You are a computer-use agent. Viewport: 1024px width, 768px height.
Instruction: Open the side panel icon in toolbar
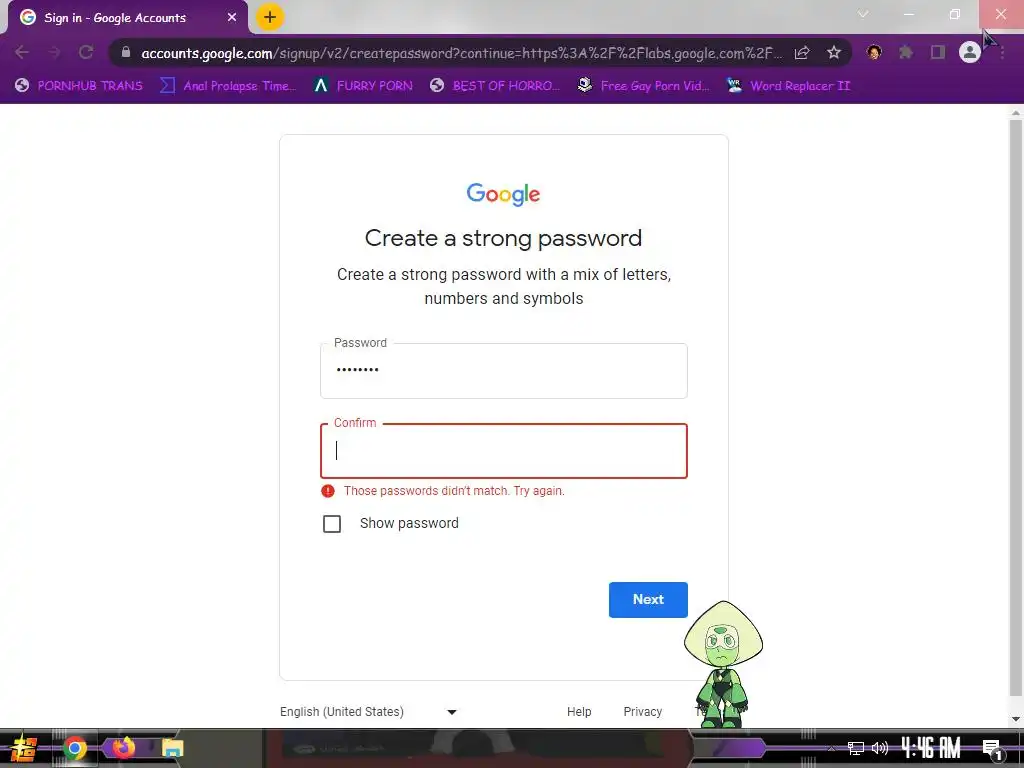tap(938, 52)
